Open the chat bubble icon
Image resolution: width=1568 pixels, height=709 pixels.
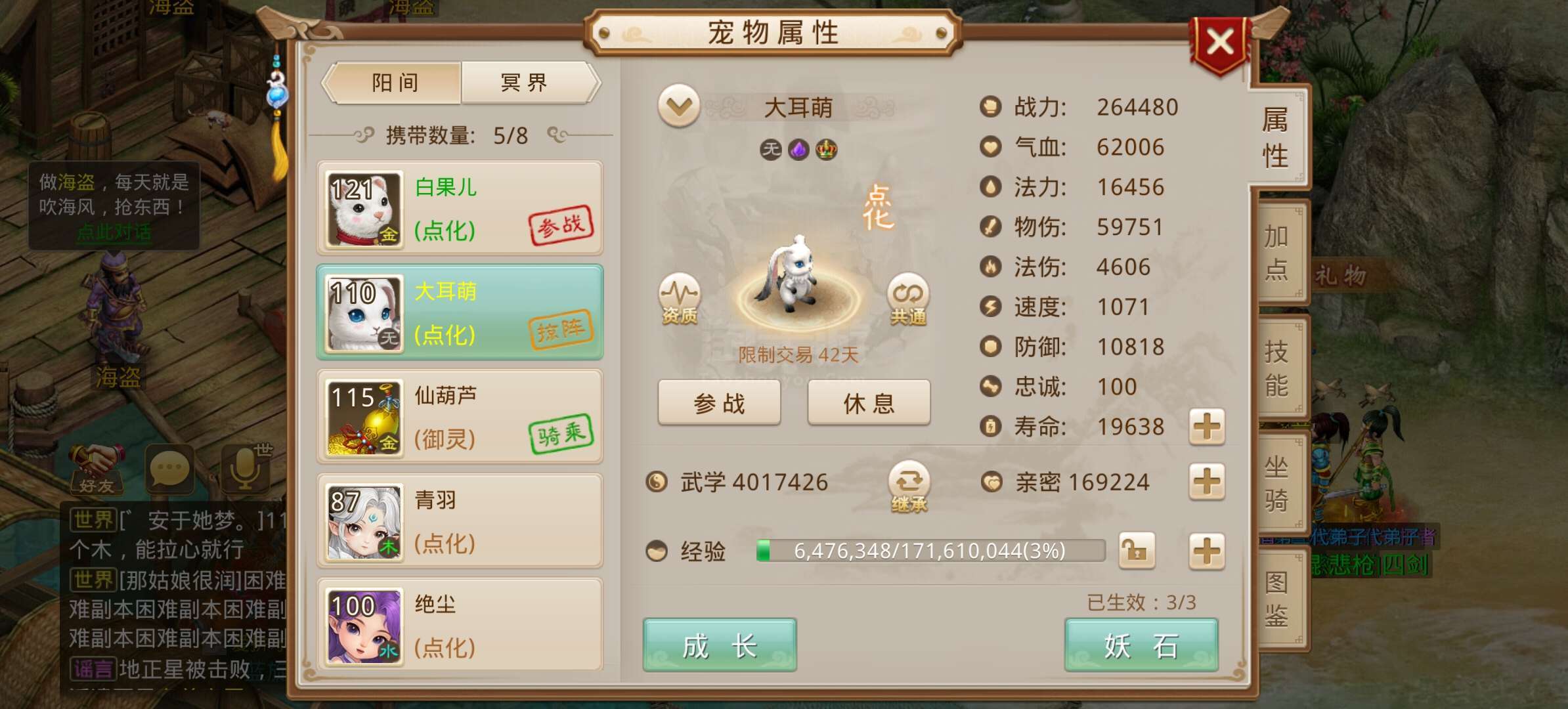tap(169, 469)
